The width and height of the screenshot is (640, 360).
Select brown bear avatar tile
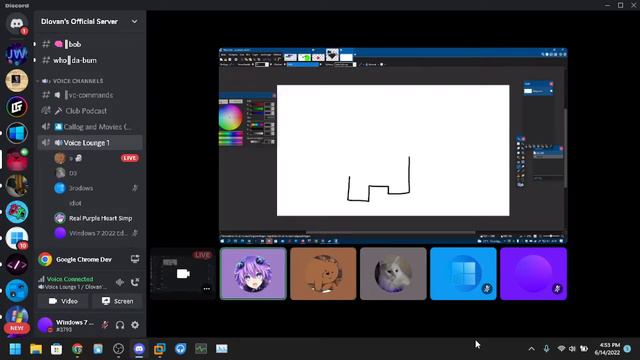point(323,273)
